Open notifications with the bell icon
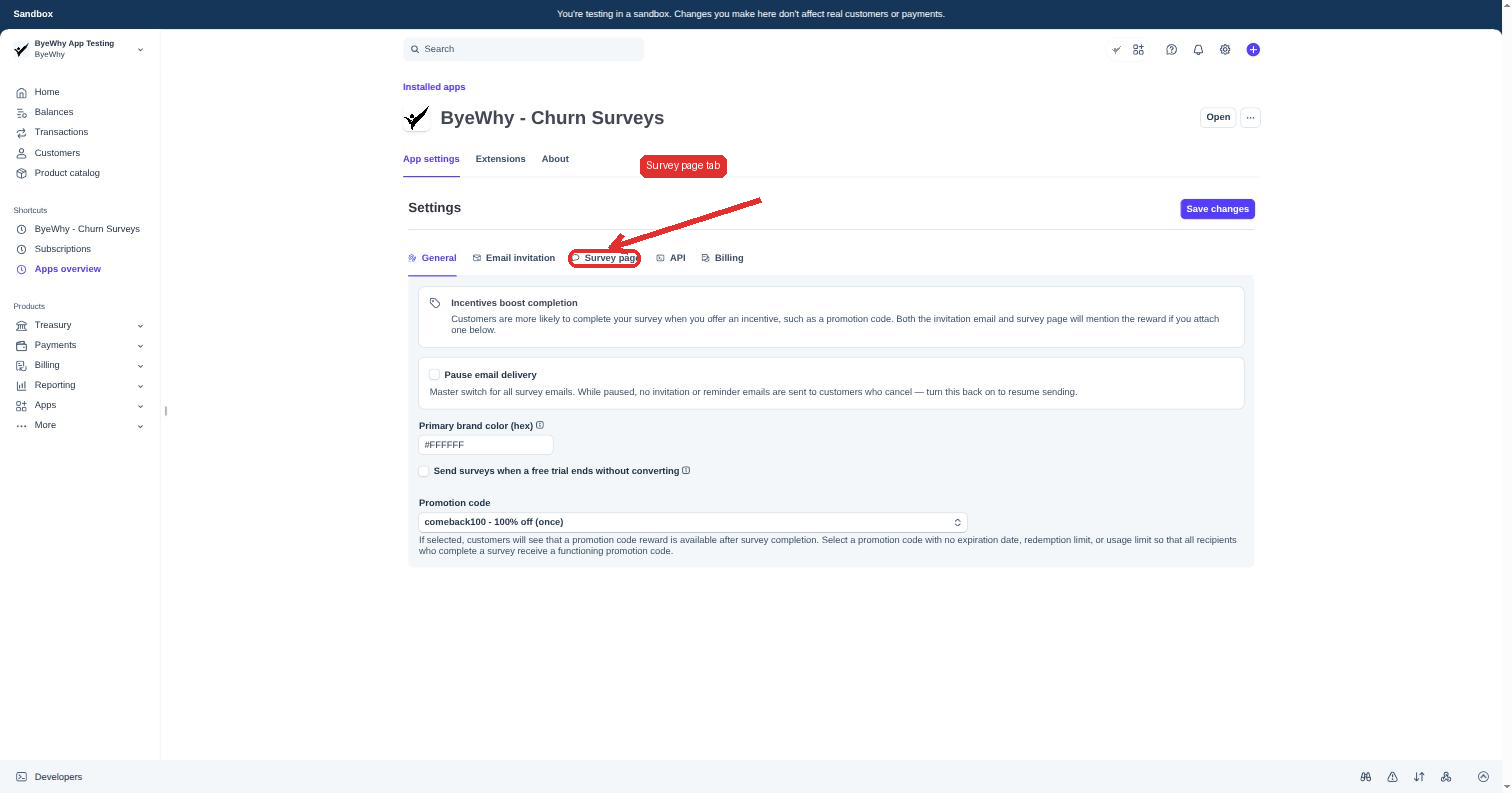 [1198, 50]
